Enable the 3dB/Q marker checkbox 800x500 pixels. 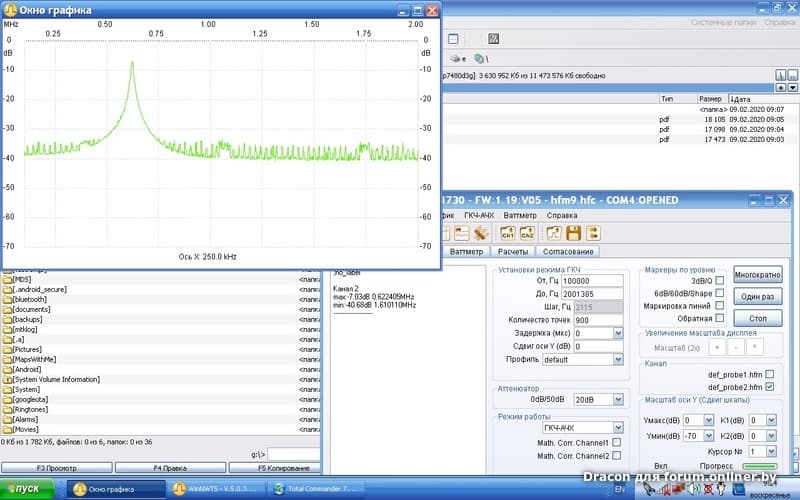[x=720, y=281]
